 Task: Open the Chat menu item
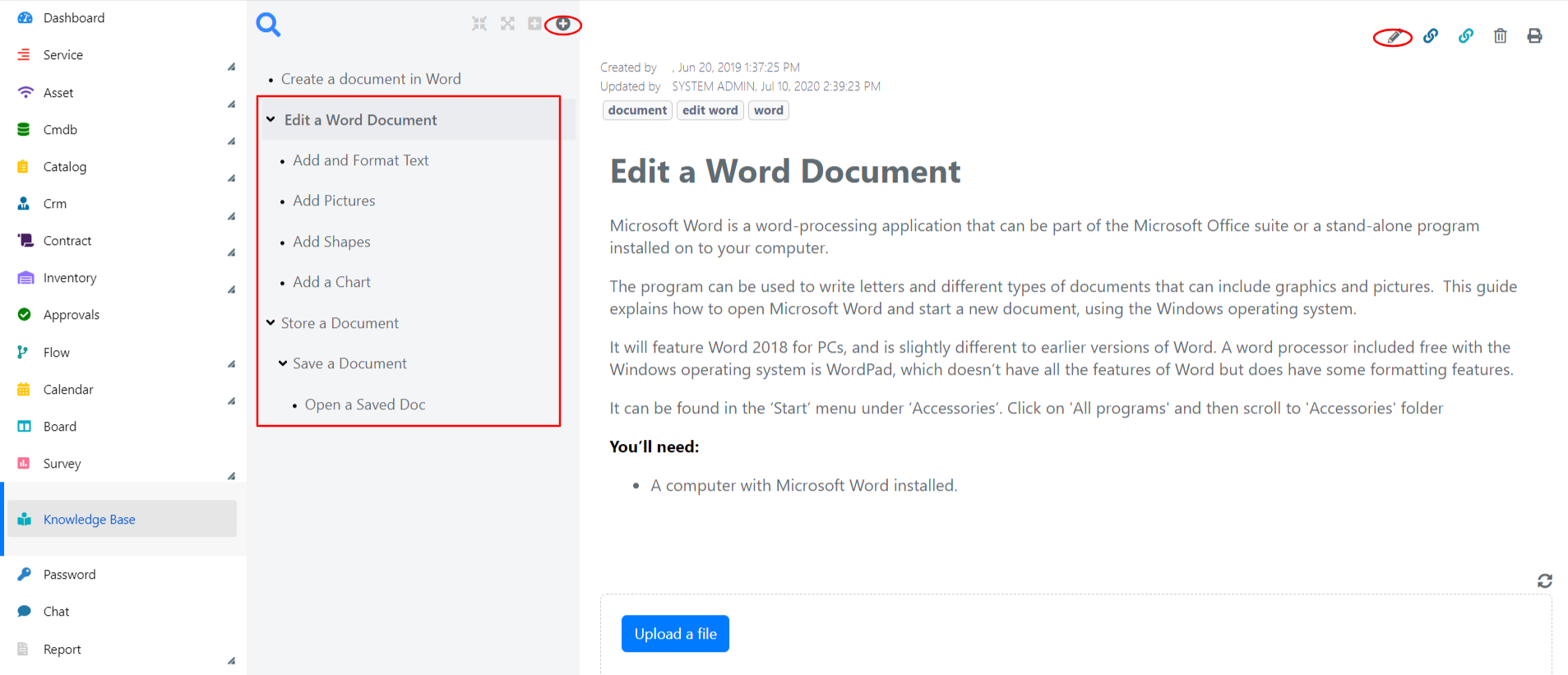tap(56, 611)
